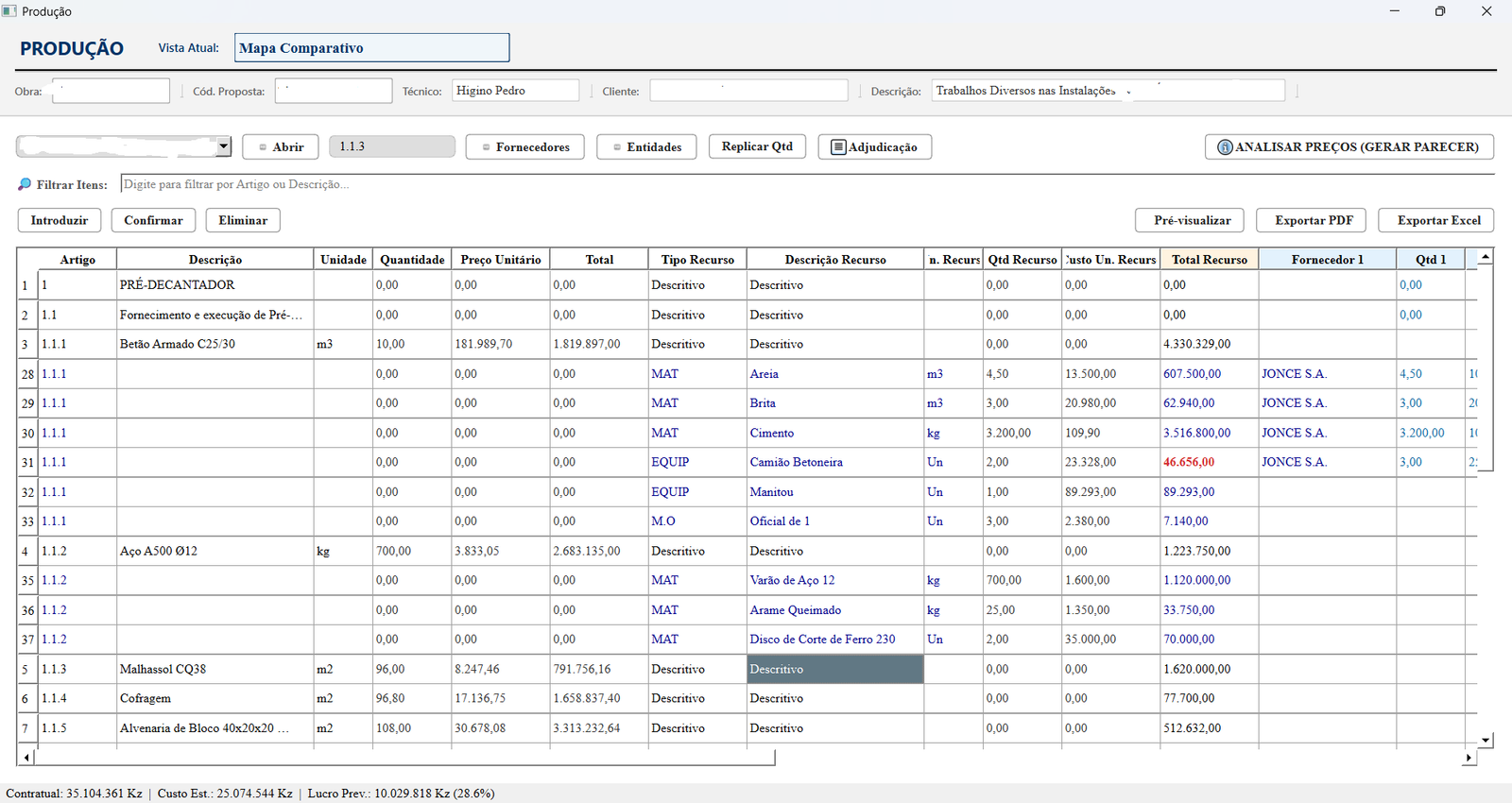
Task: Focus the Filtrar Itens search field
Action: click(807, 184)
